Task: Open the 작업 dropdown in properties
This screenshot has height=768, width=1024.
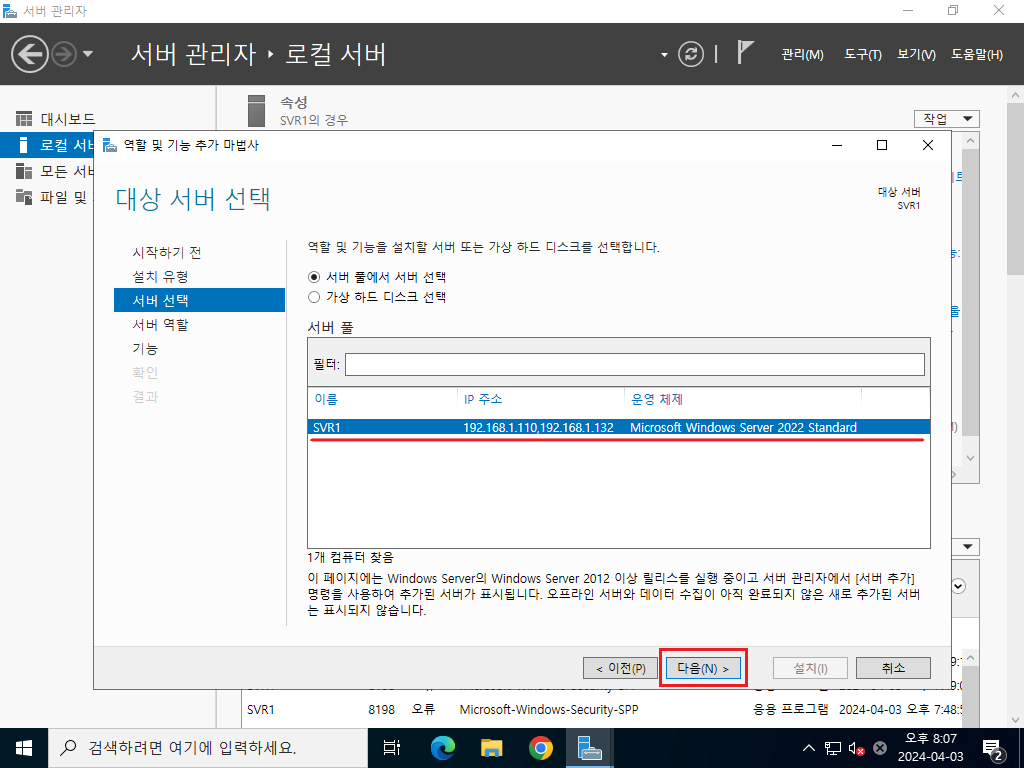Action: coord(946,119)
